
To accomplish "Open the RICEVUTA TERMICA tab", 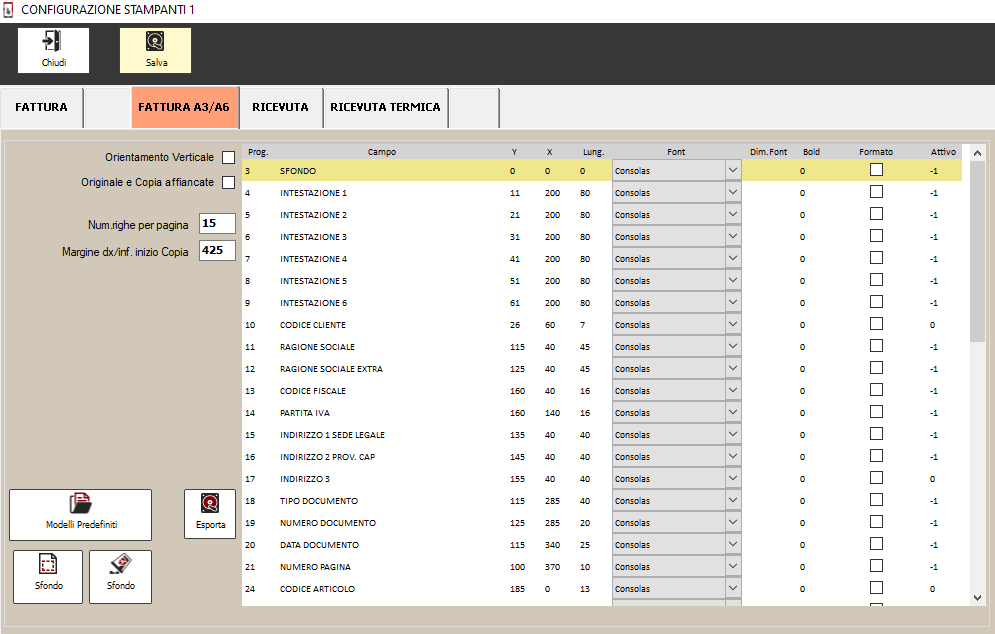I will (x=385, y=107).
